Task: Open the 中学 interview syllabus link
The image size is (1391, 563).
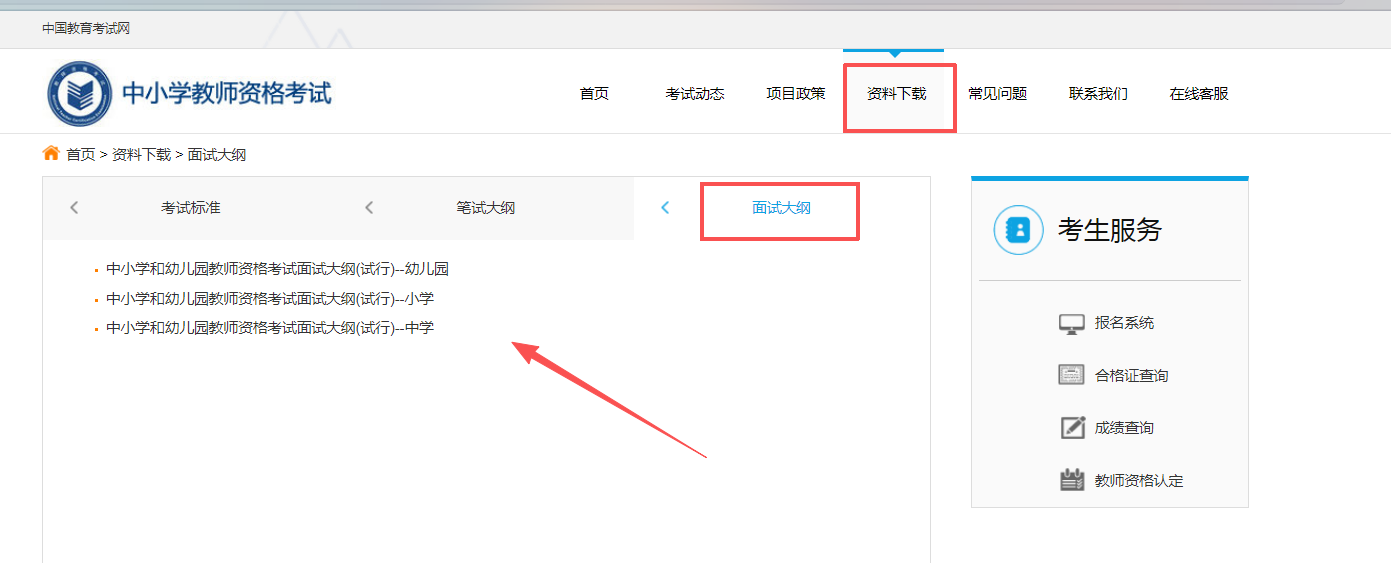Action: point(270,327)
